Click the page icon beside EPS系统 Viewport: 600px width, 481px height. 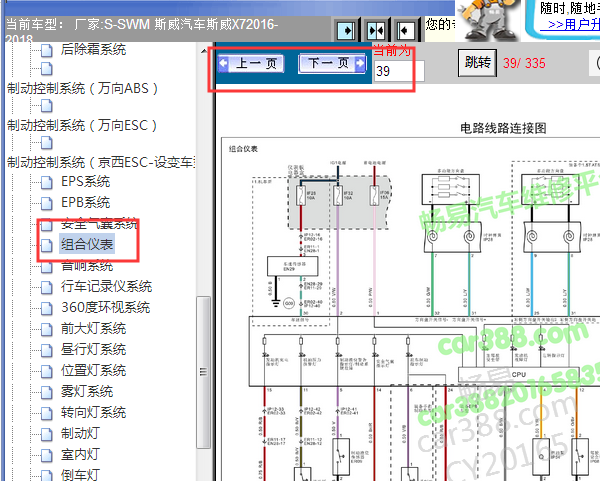(47, 183)
